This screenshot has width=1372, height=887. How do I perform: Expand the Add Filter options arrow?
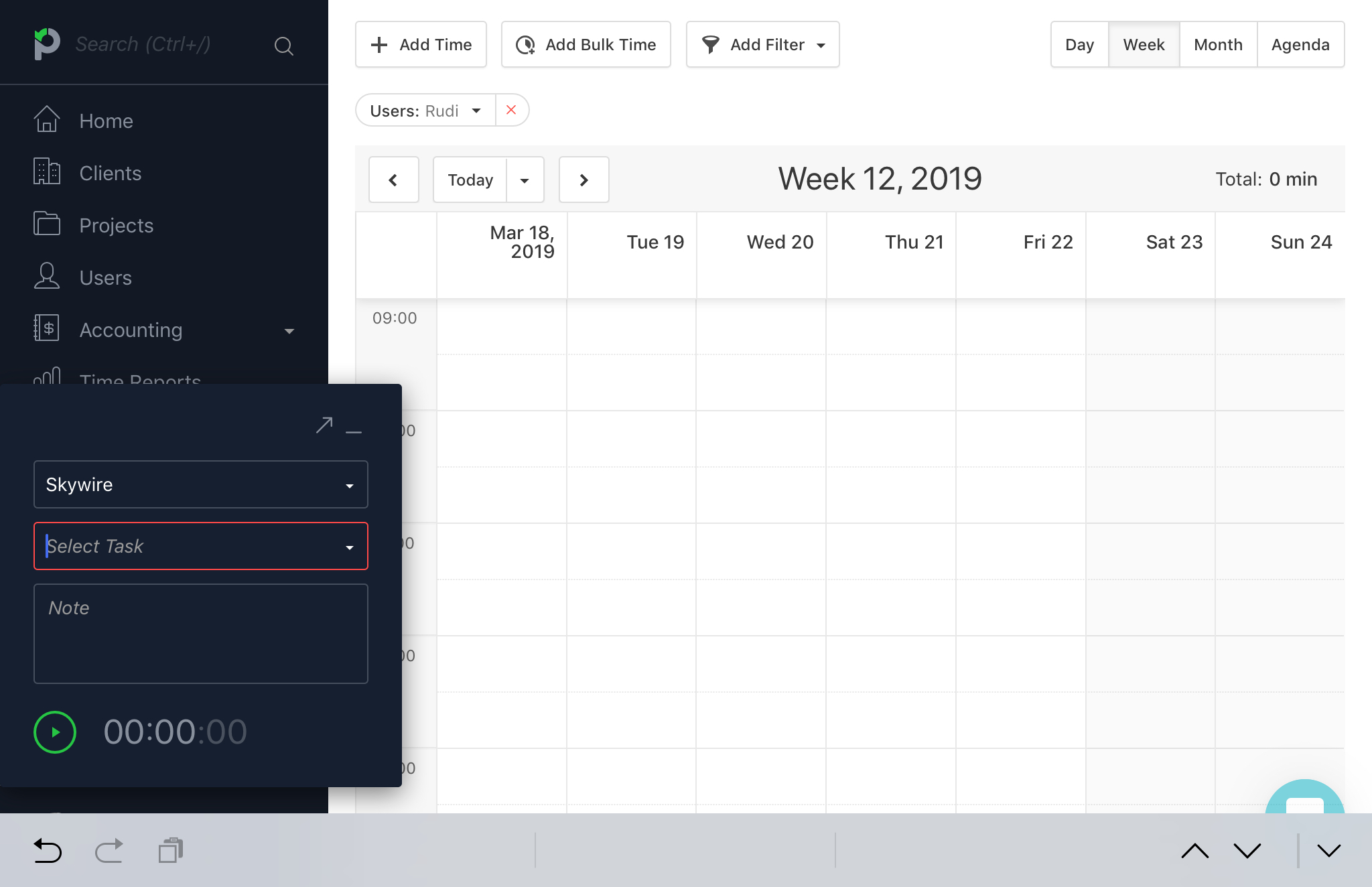[820, 45]
